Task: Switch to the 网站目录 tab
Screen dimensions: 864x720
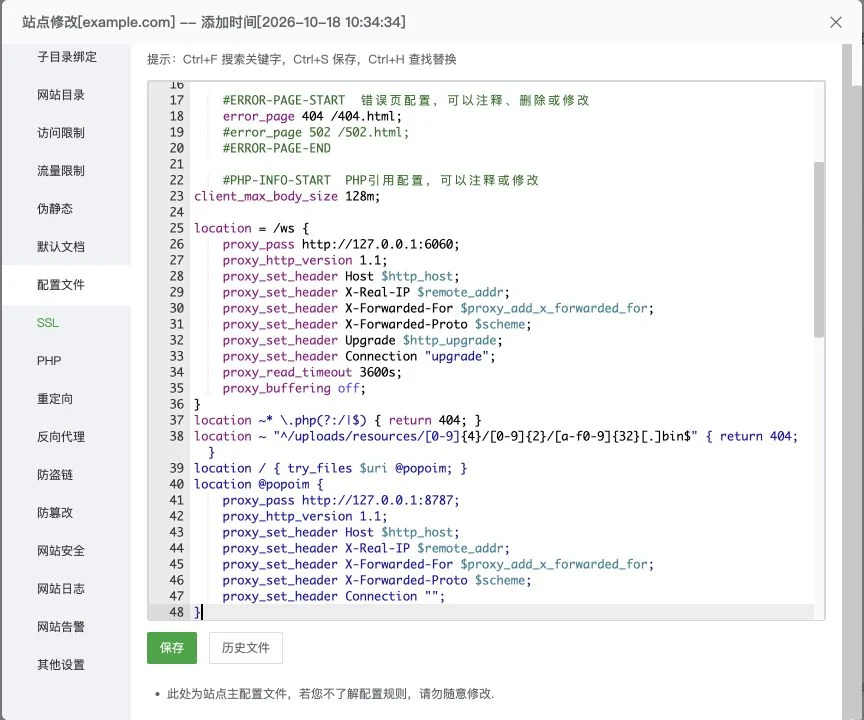Action: pos(61,95)
